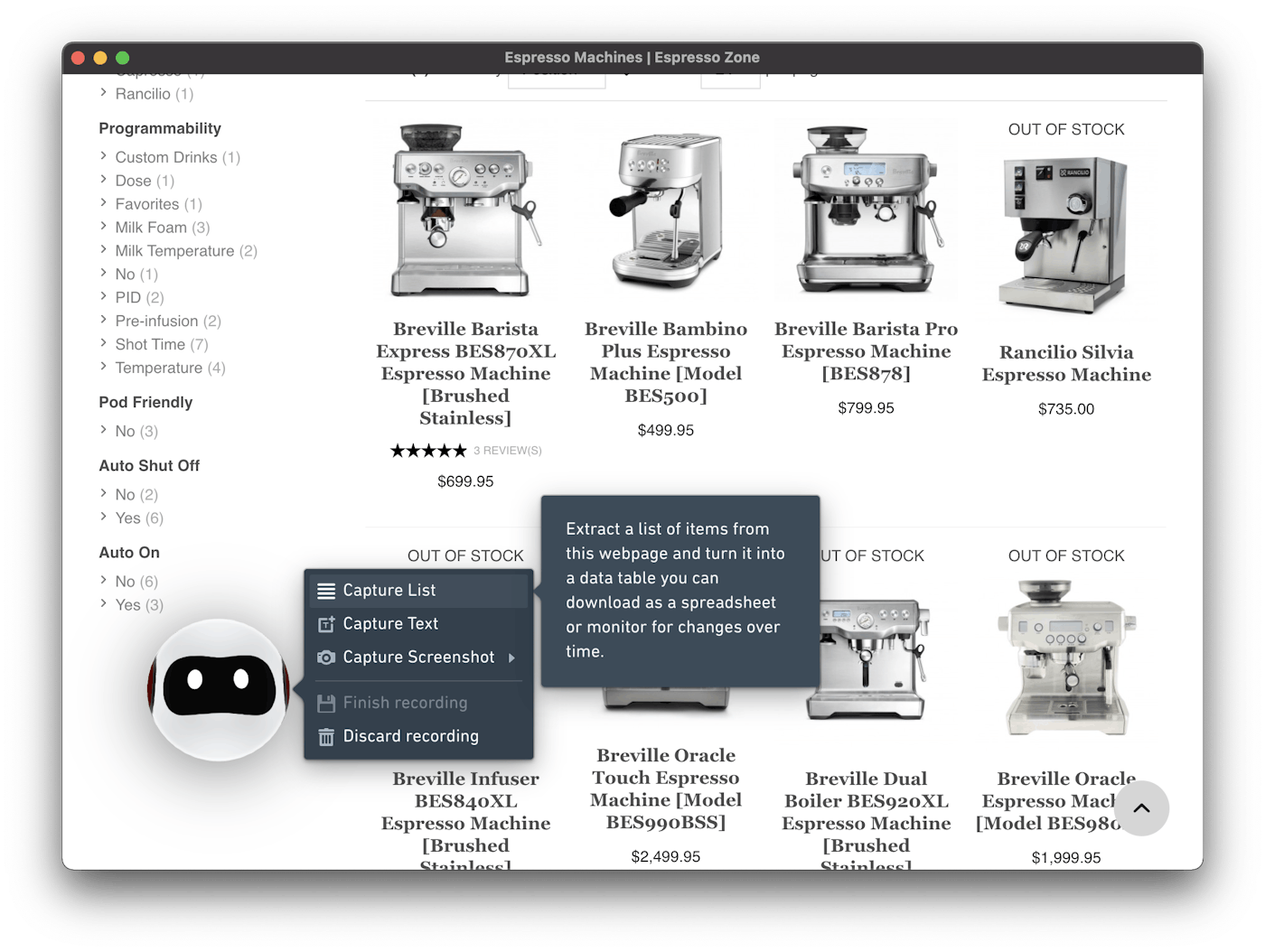Open Breville Bambino Plus product image
1265x952 pixels.
(x=666, y=210)
